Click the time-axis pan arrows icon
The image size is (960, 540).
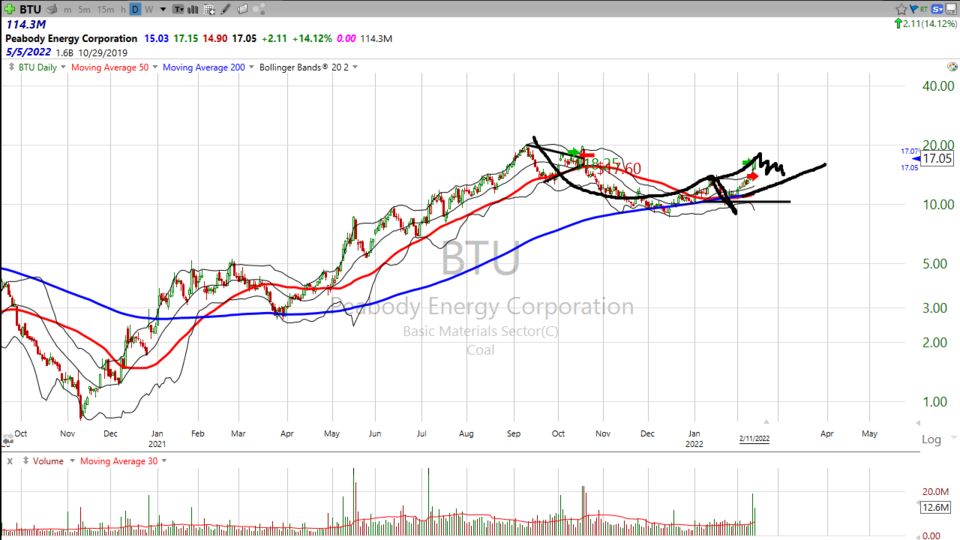point(7,440)
